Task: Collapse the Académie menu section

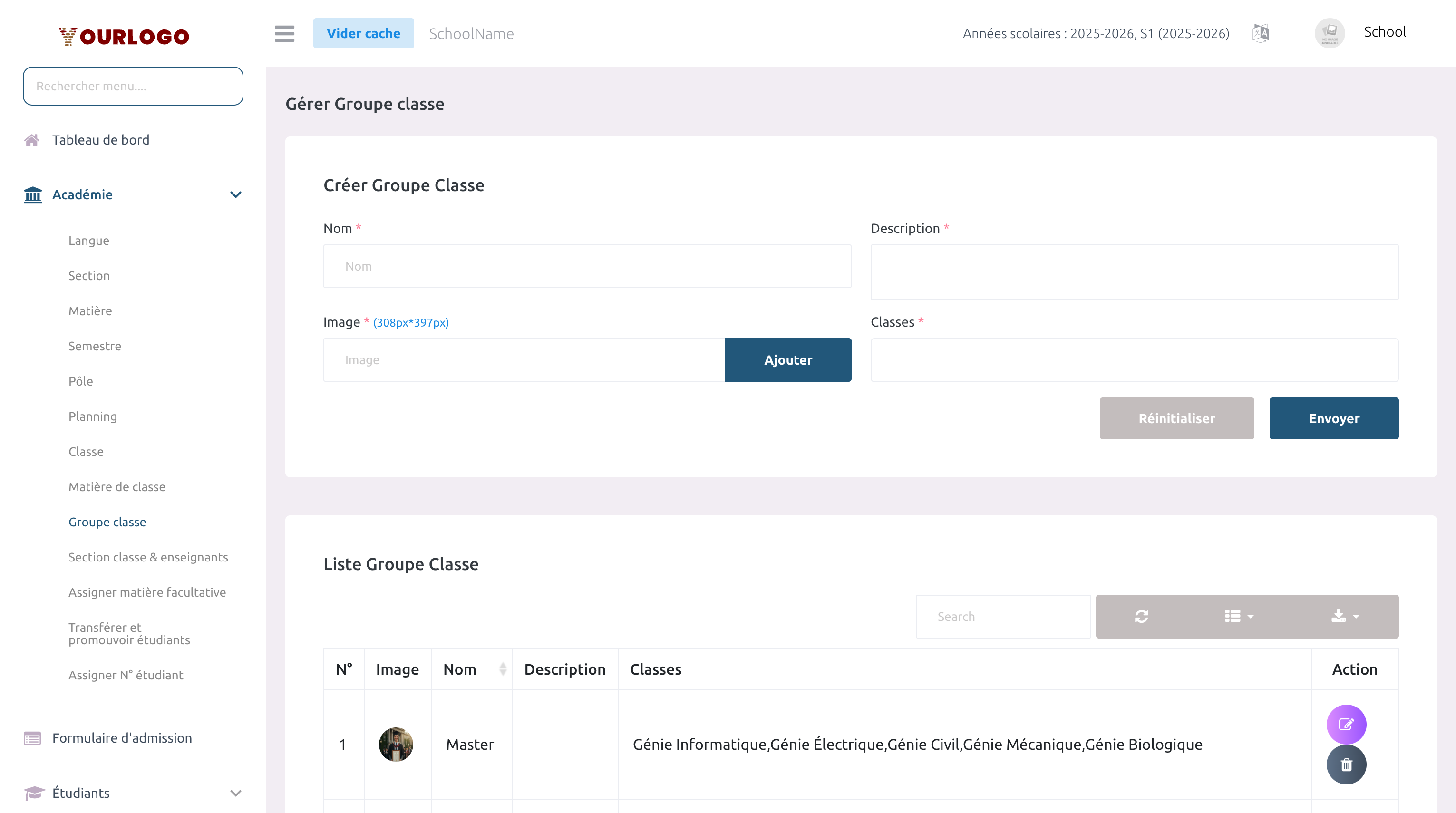Action: point(236,194)
